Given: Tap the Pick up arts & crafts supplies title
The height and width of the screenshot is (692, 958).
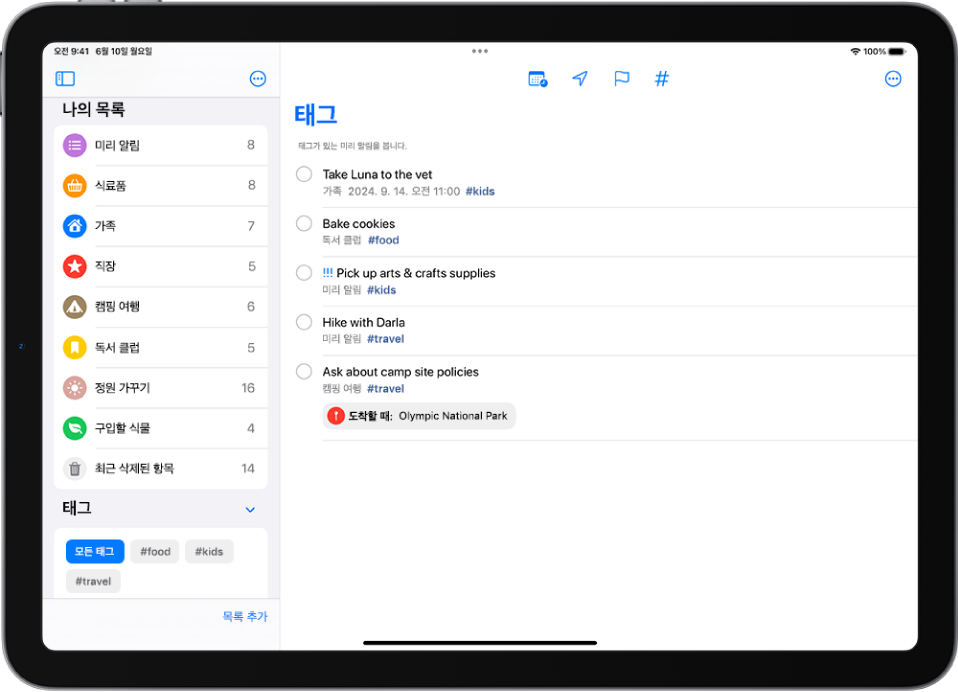Looking at the screenshot, I should tap(415, 273).
